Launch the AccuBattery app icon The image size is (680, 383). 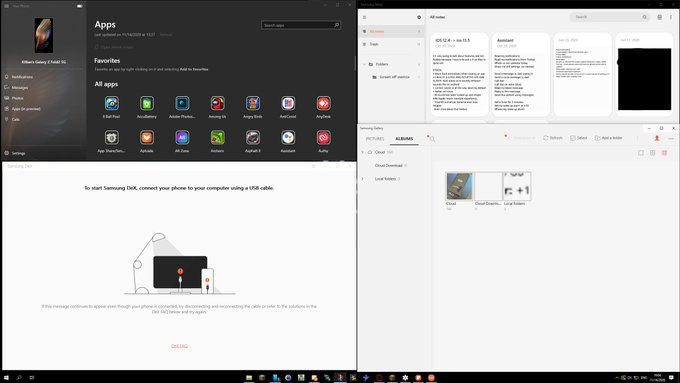coord(147,103)
